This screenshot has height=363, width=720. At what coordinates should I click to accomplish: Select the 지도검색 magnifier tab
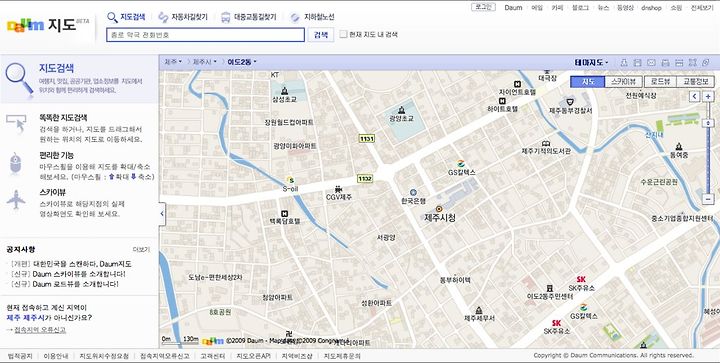pyautogui.click(x=126, y=17)
